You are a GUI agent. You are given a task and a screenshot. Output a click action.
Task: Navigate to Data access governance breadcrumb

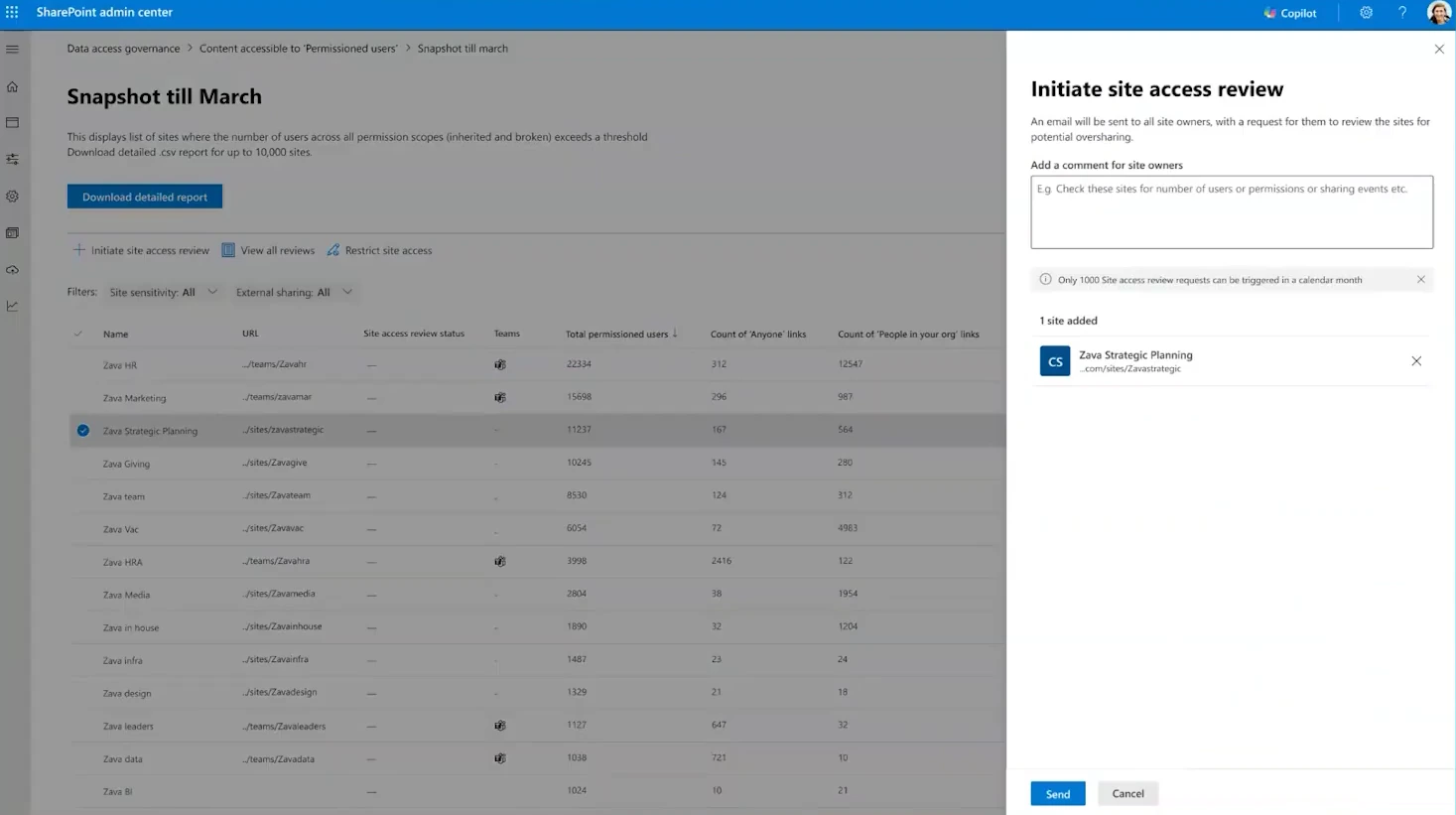coord(123,48)
